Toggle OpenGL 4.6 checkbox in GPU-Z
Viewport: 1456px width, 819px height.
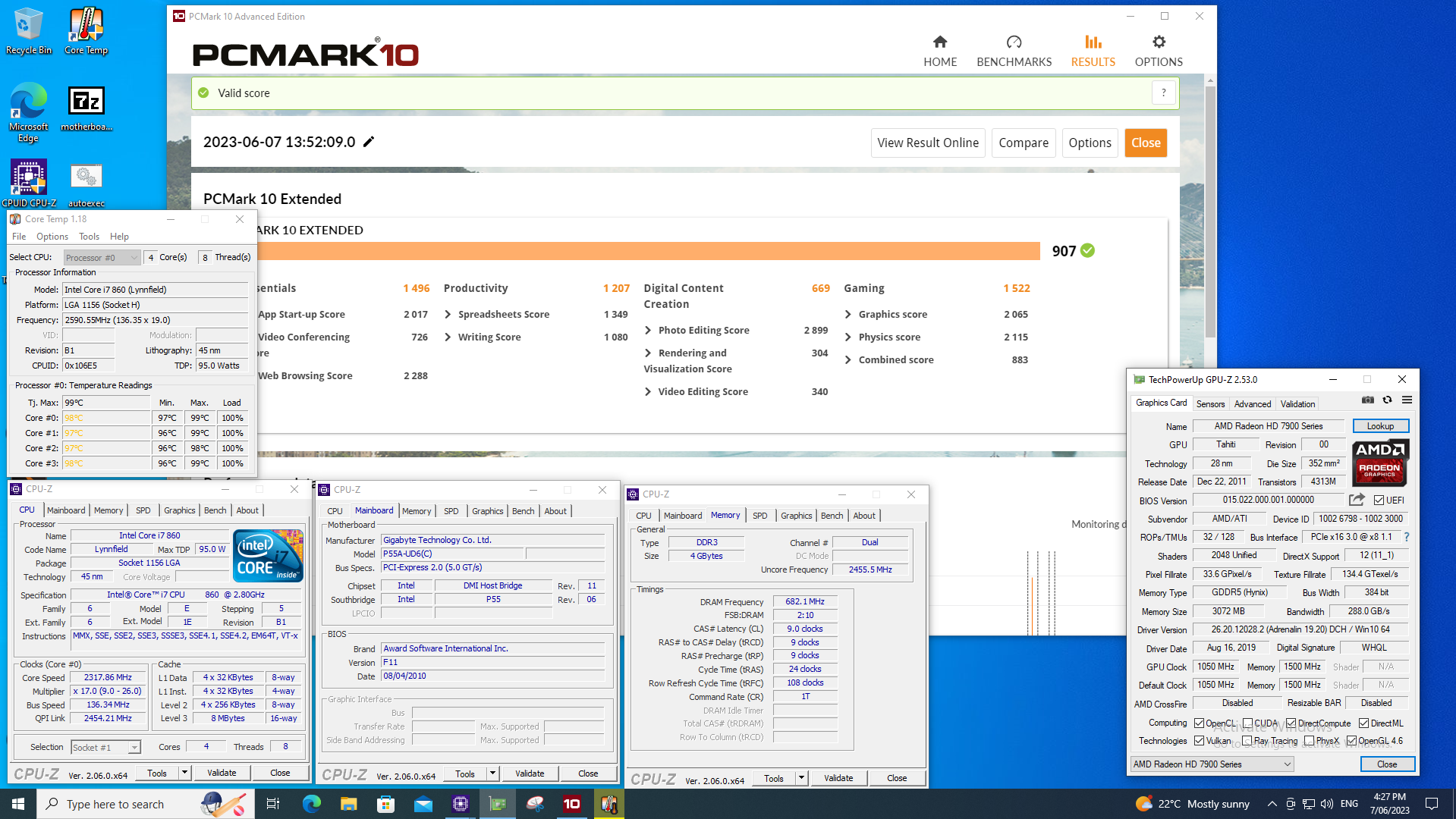1351,741
